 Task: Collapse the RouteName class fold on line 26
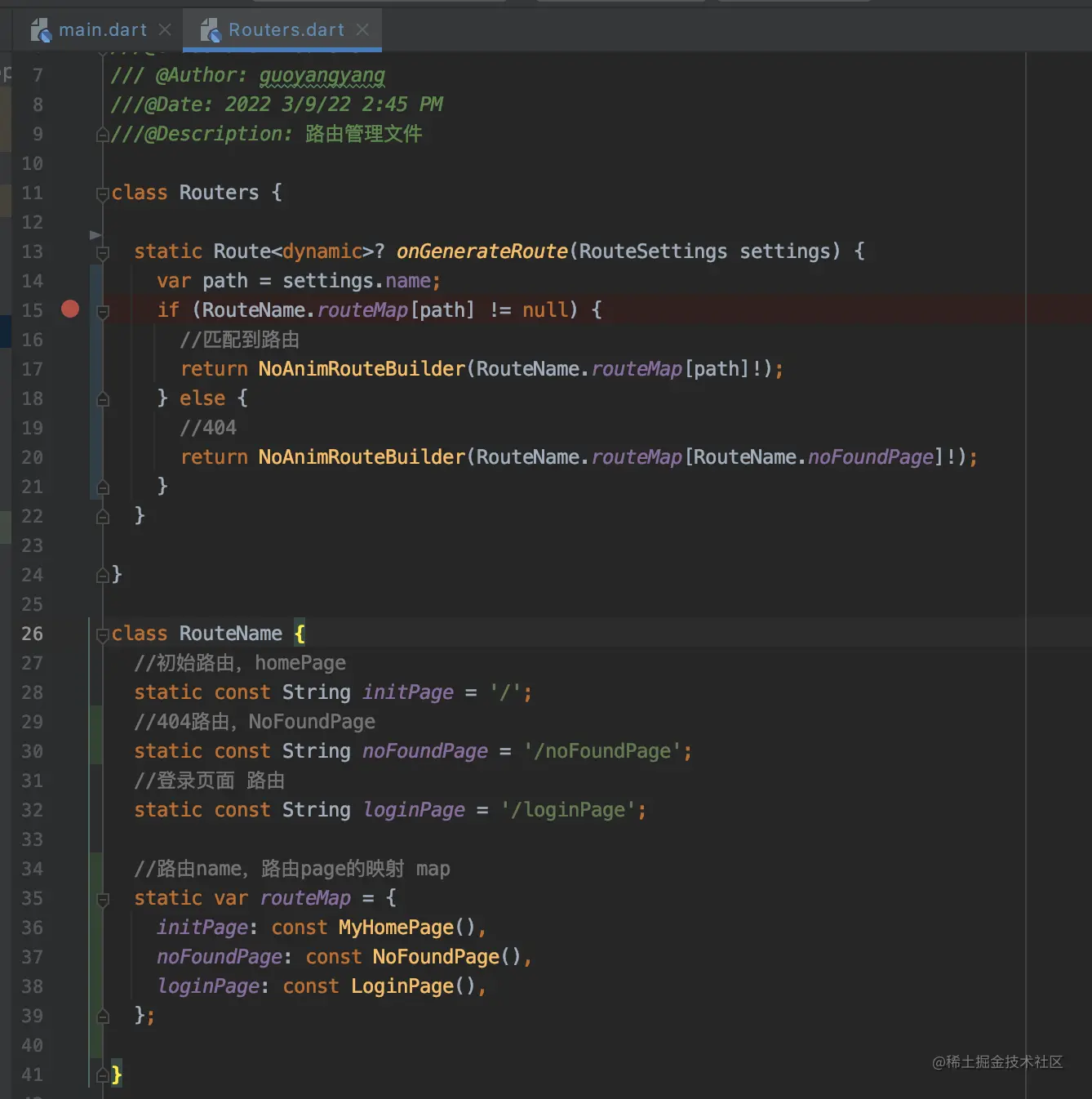103,635
